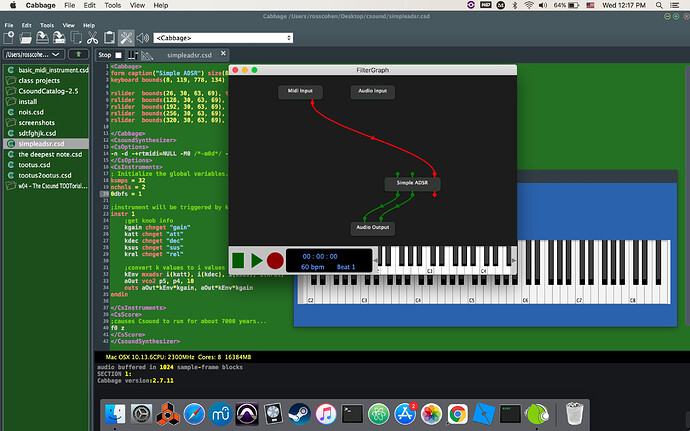Open basic_midi_instrument.csd in the file browser
This screenshot has width=690, height=431.
(46, 70)
